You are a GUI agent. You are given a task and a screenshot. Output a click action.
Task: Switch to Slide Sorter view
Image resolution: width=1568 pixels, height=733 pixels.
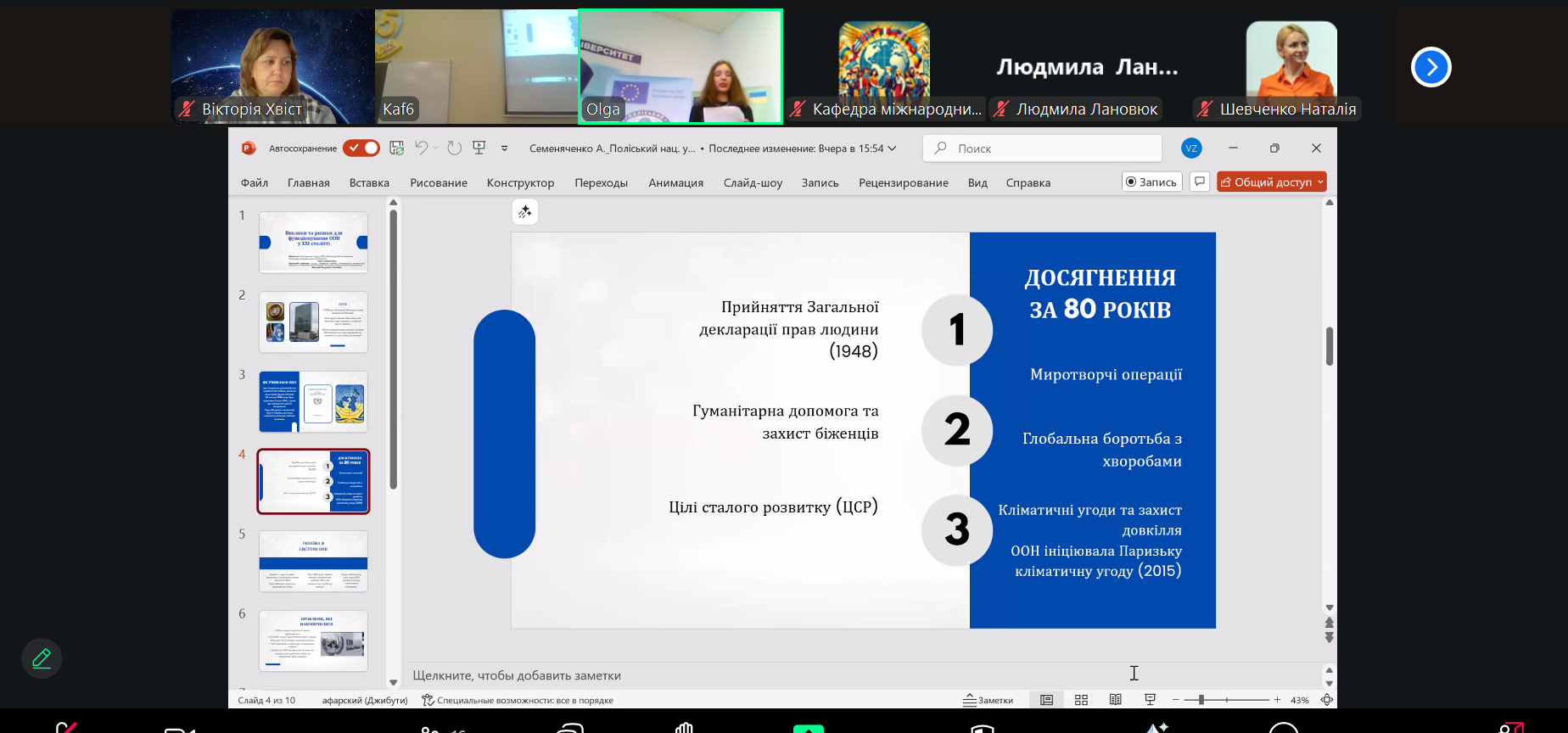1081,700
